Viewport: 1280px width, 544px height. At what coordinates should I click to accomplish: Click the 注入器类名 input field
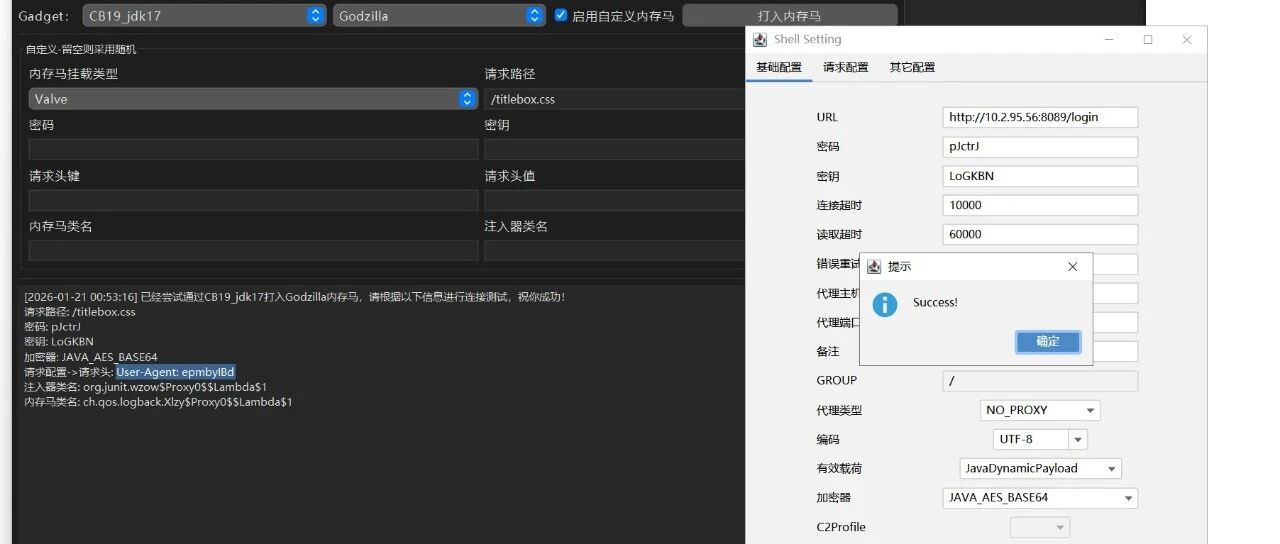[615, 250]
